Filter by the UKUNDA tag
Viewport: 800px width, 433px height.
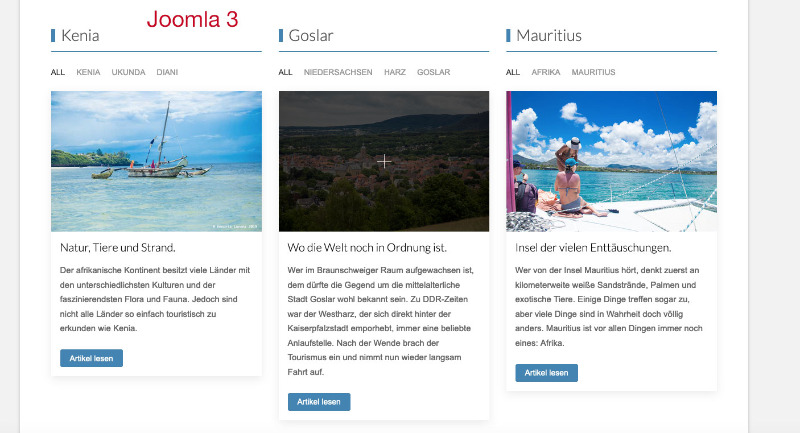click(128, 72)
